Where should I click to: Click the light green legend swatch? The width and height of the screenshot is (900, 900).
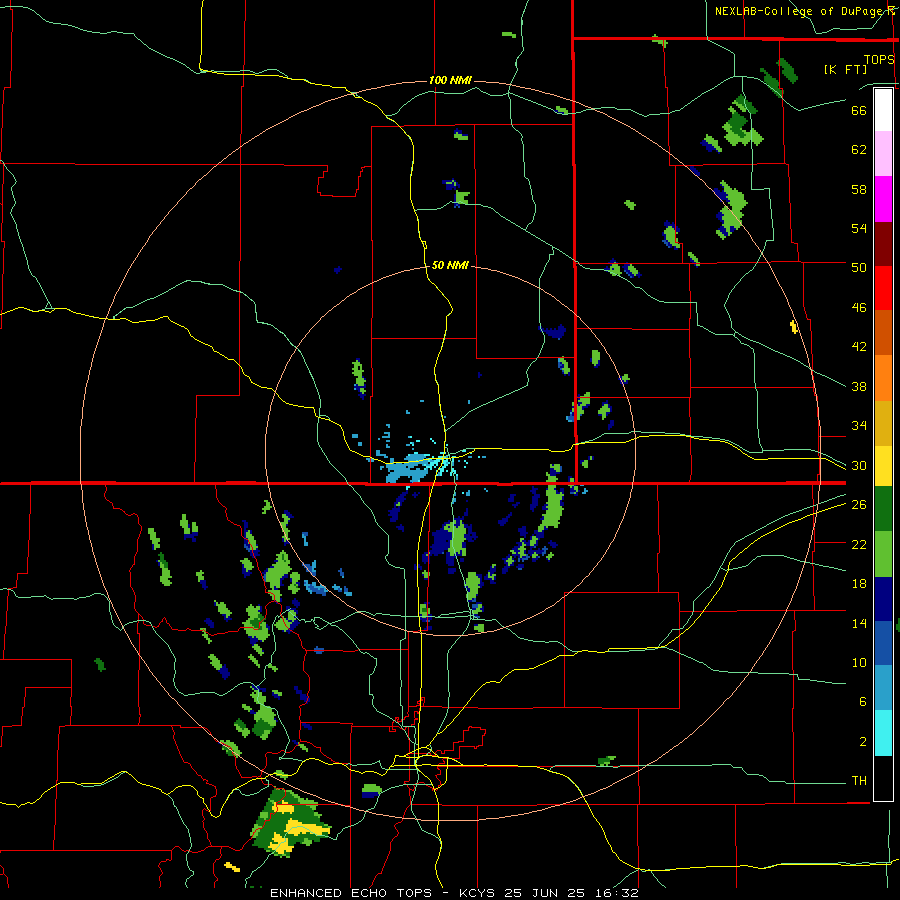(883, 554)
